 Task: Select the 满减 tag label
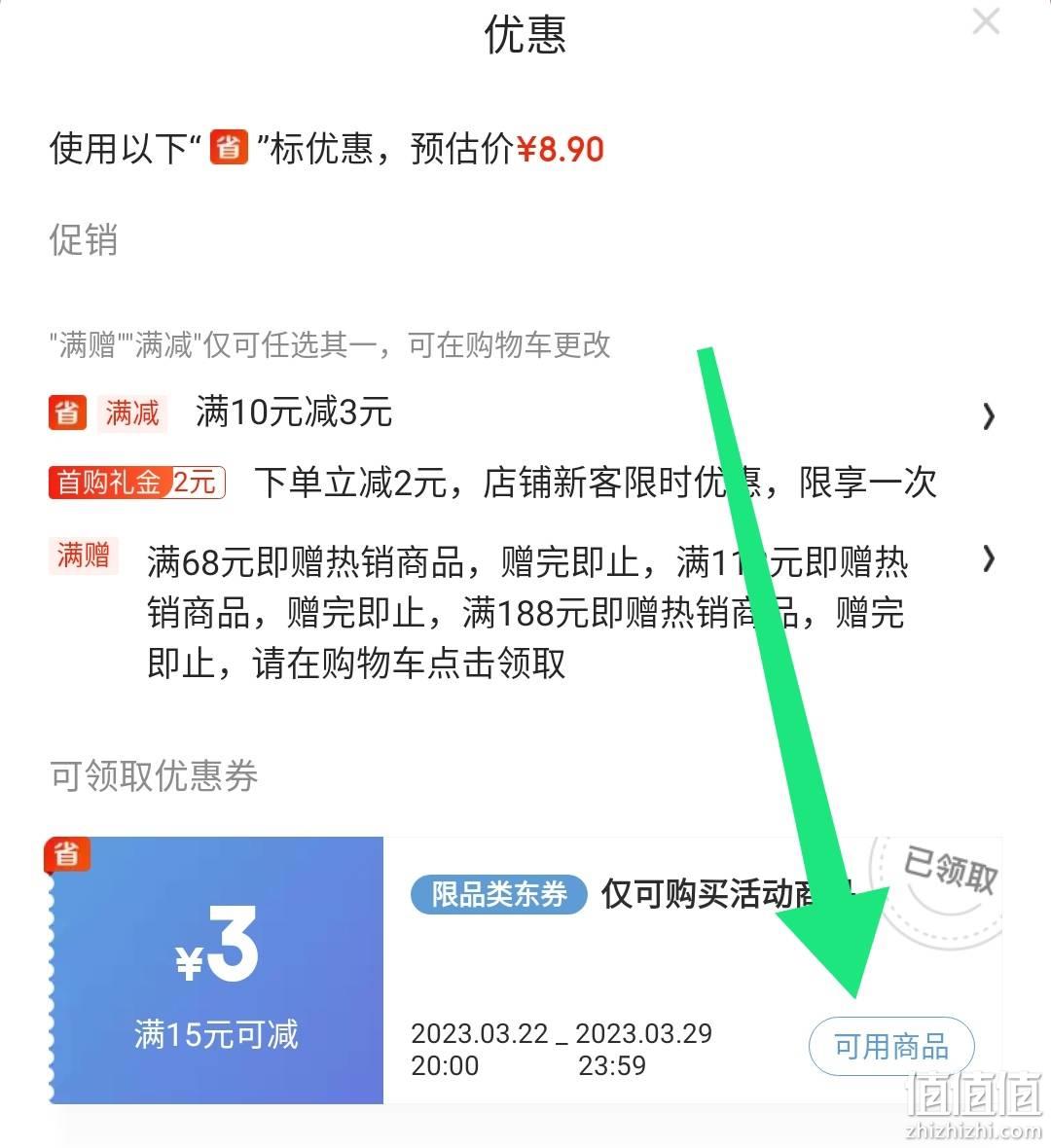(x=131, y=413)
